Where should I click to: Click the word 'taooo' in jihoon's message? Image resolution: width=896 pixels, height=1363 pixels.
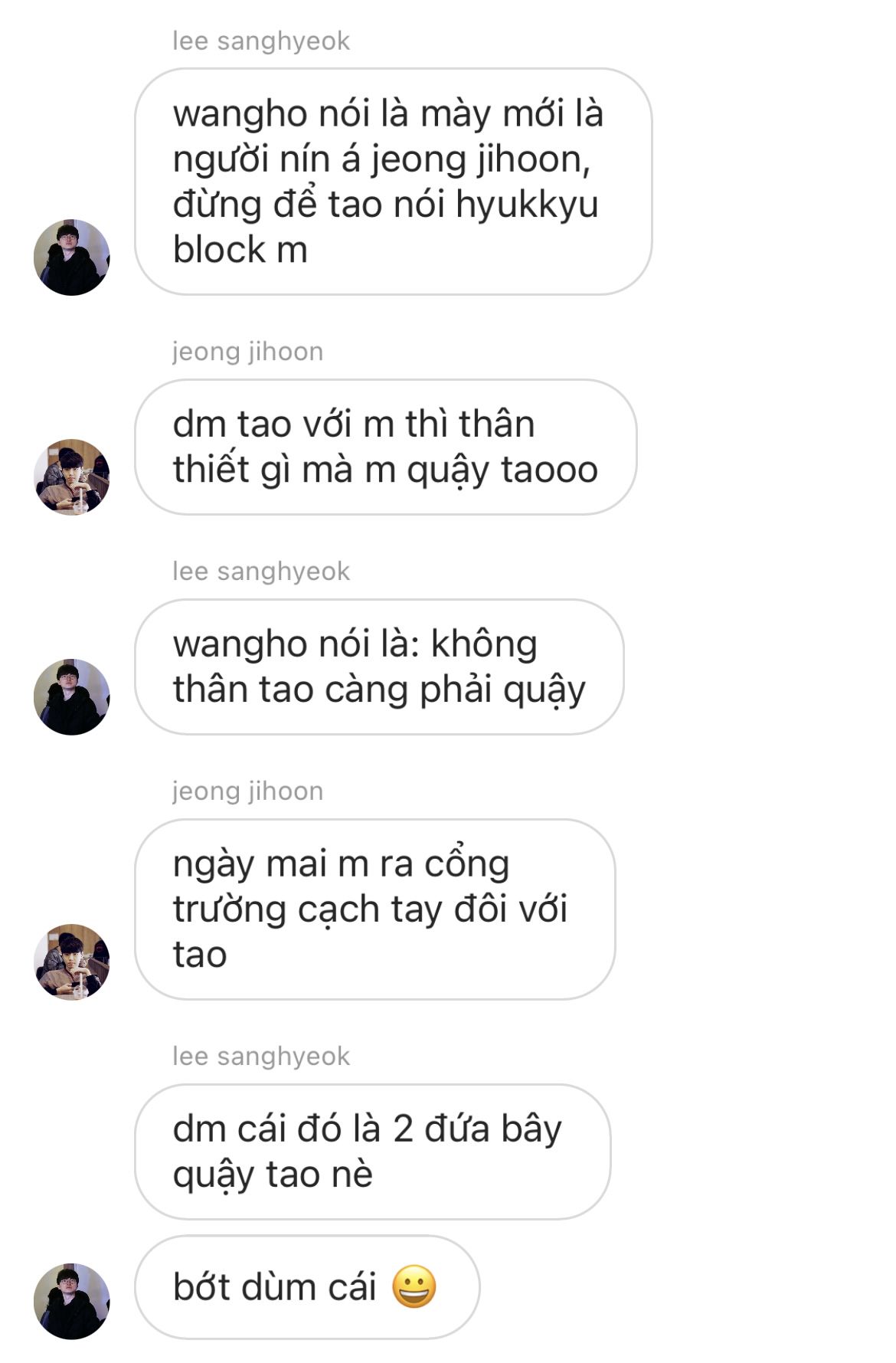tap(549, 470)
